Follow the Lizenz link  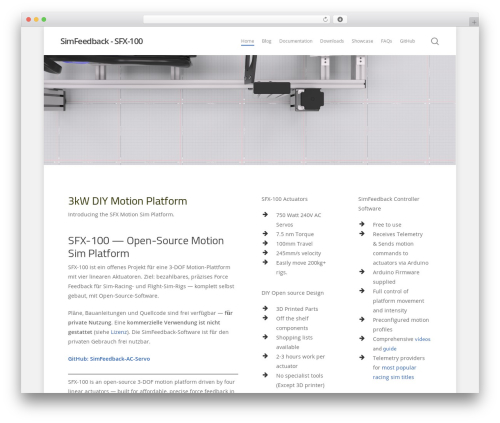pos(118,332)
